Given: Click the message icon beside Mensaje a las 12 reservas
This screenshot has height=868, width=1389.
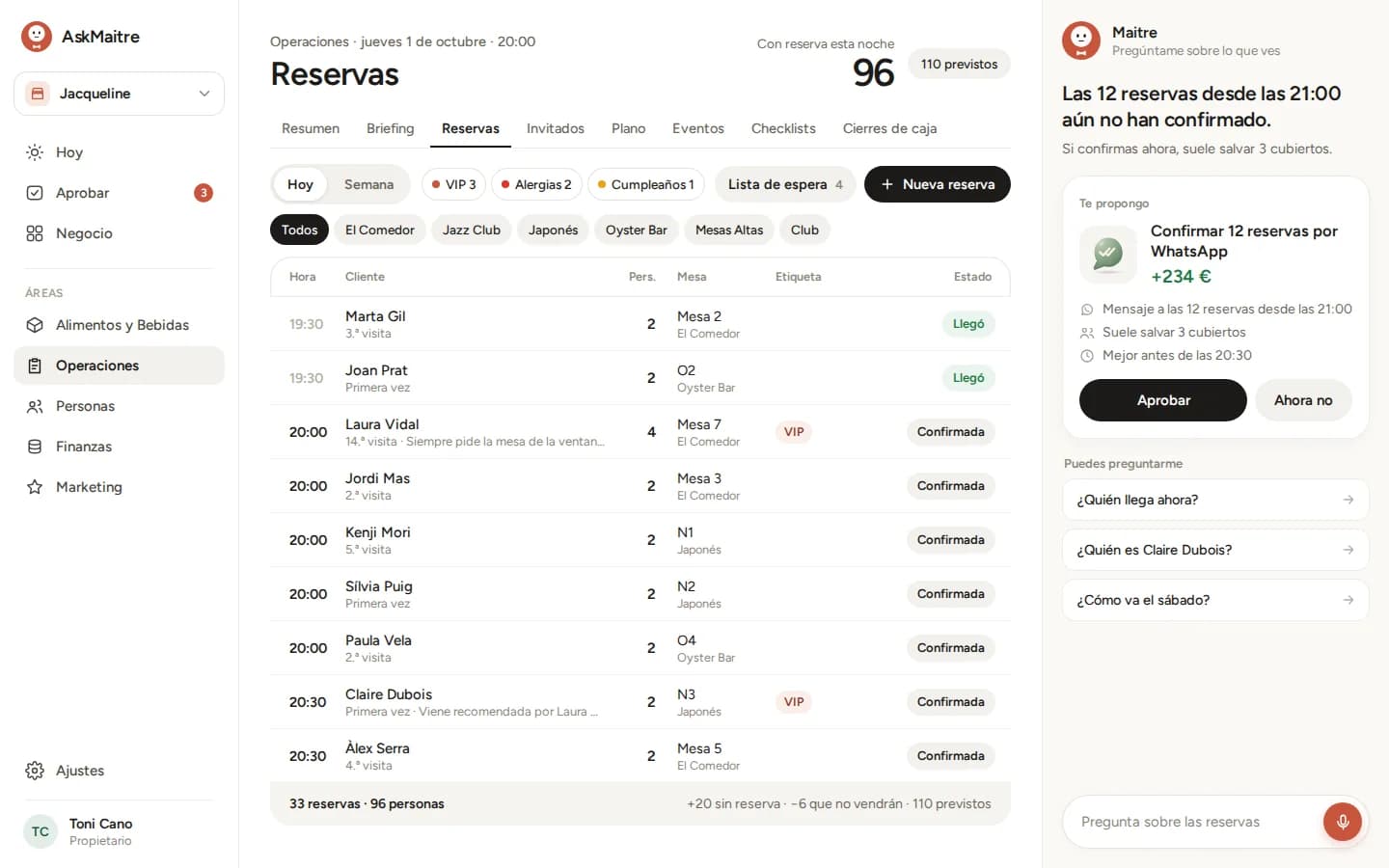Looking at the screenshot, I should [1087, 310].
